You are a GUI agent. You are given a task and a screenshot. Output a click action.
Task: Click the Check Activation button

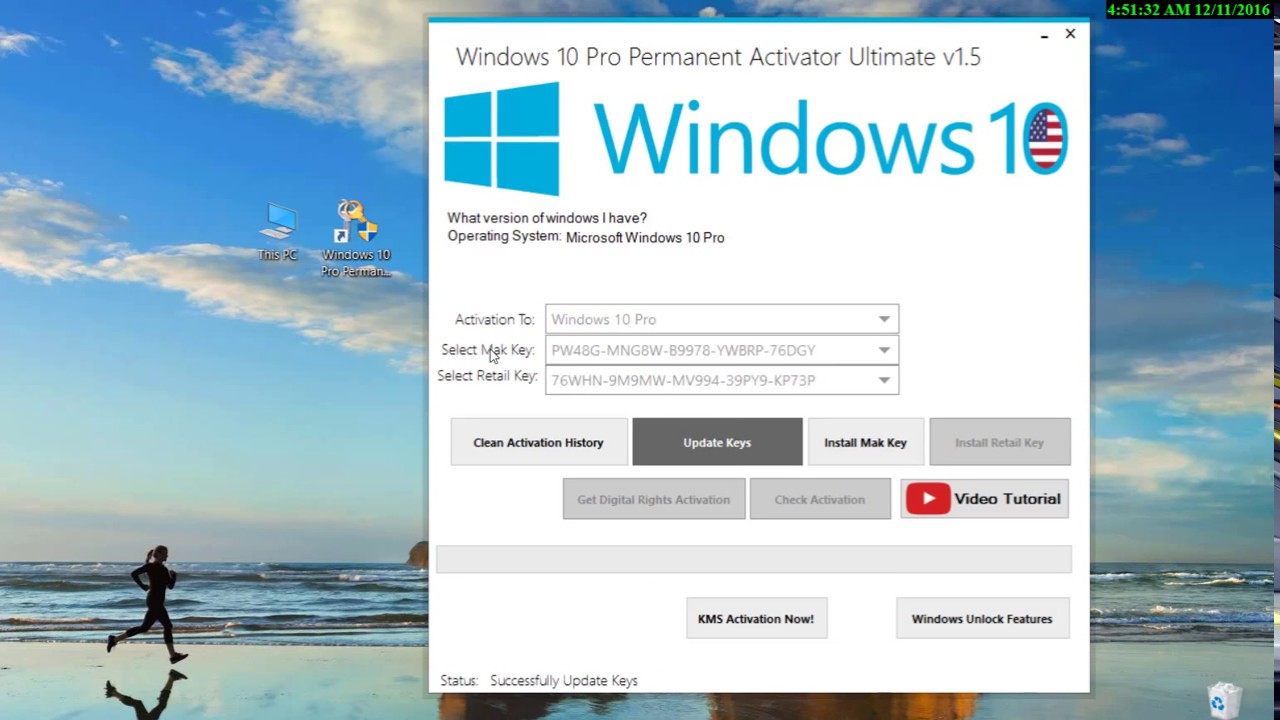point(820,499)
